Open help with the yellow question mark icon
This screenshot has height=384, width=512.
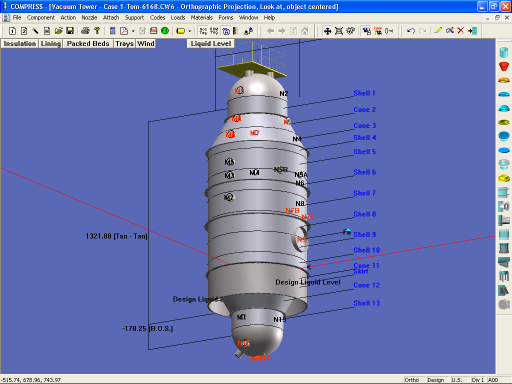click(97, 31)
